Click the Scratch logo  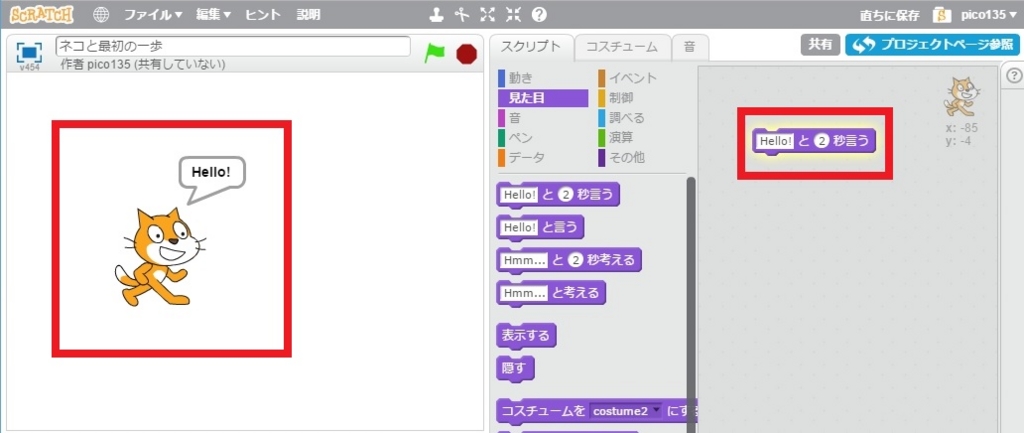tap(41, 14)
